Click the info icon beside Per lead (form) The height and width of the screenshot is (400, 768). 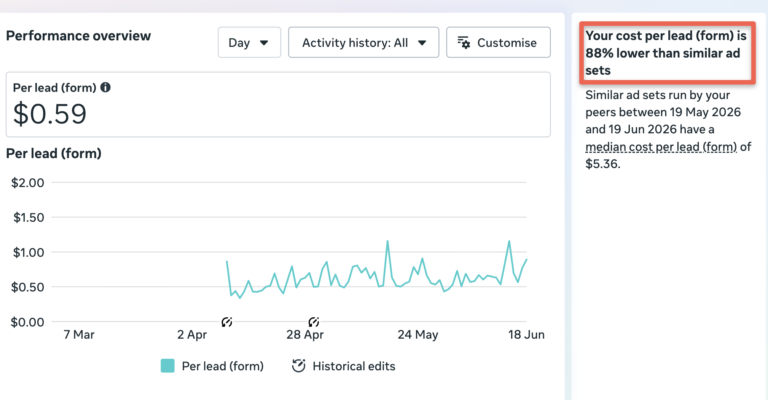point(105,87)
